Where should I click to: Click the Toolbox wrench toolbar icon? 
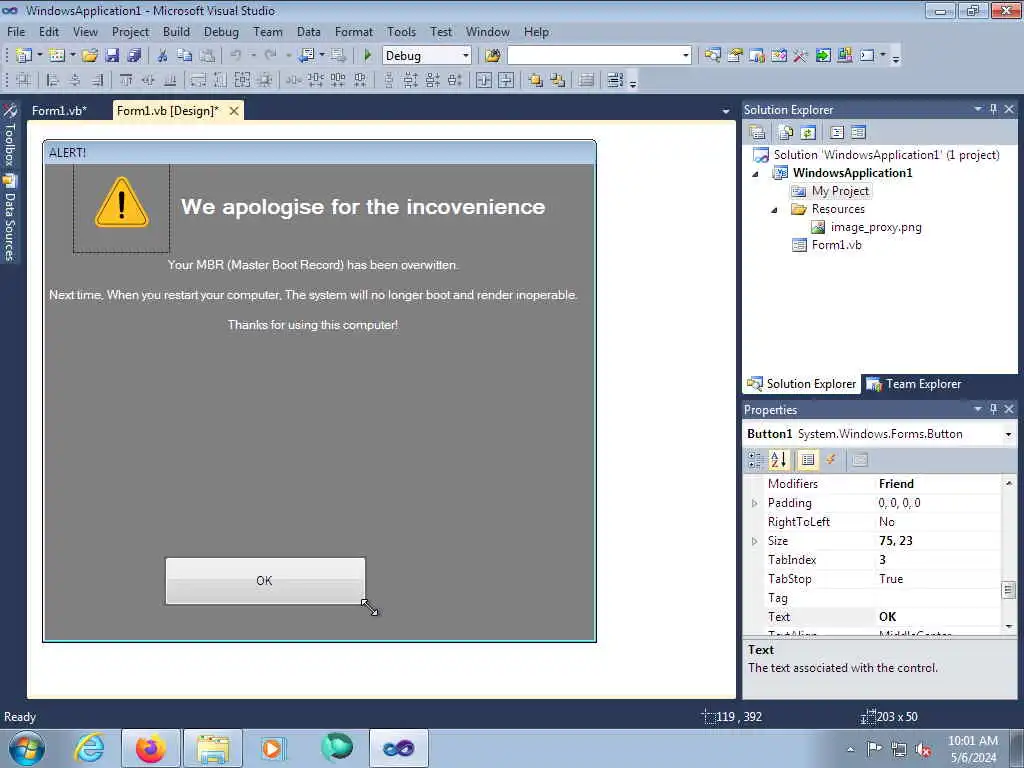801,56
